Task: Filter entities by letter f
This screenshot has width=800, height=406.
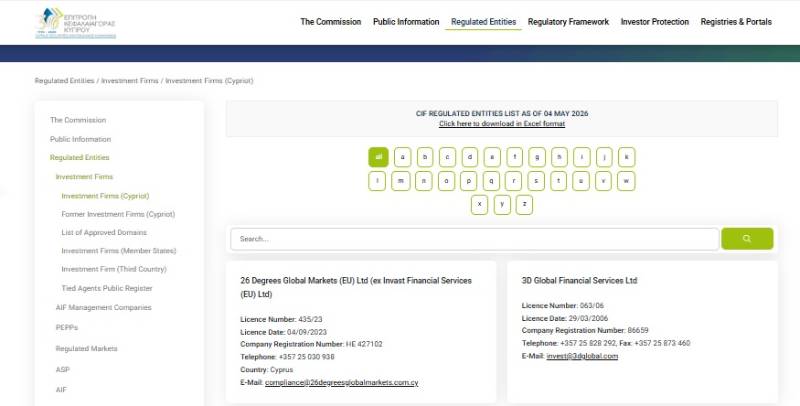Action: point(515,157)
